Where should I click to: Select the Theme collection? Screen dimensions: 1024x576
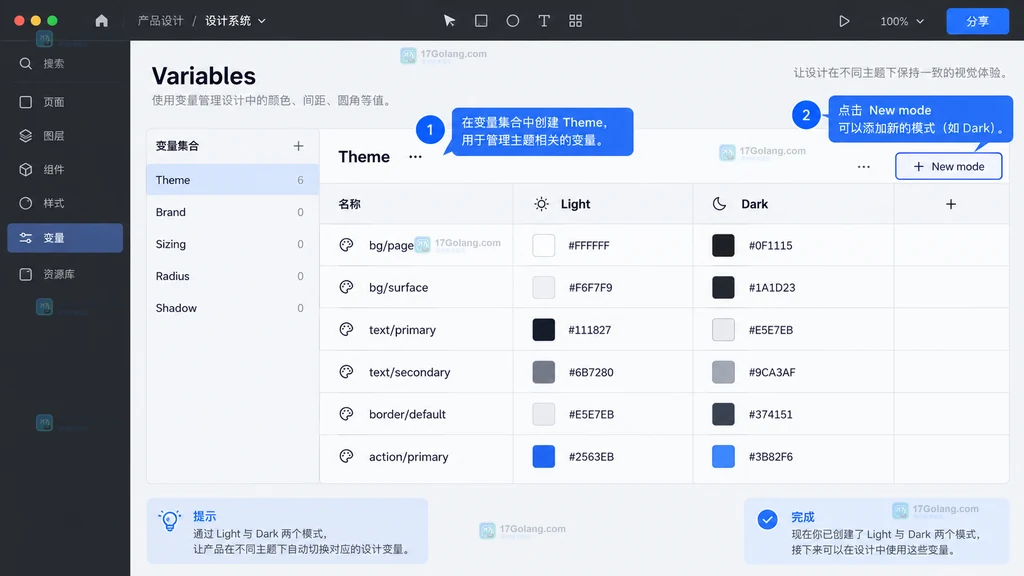[232, 180]
